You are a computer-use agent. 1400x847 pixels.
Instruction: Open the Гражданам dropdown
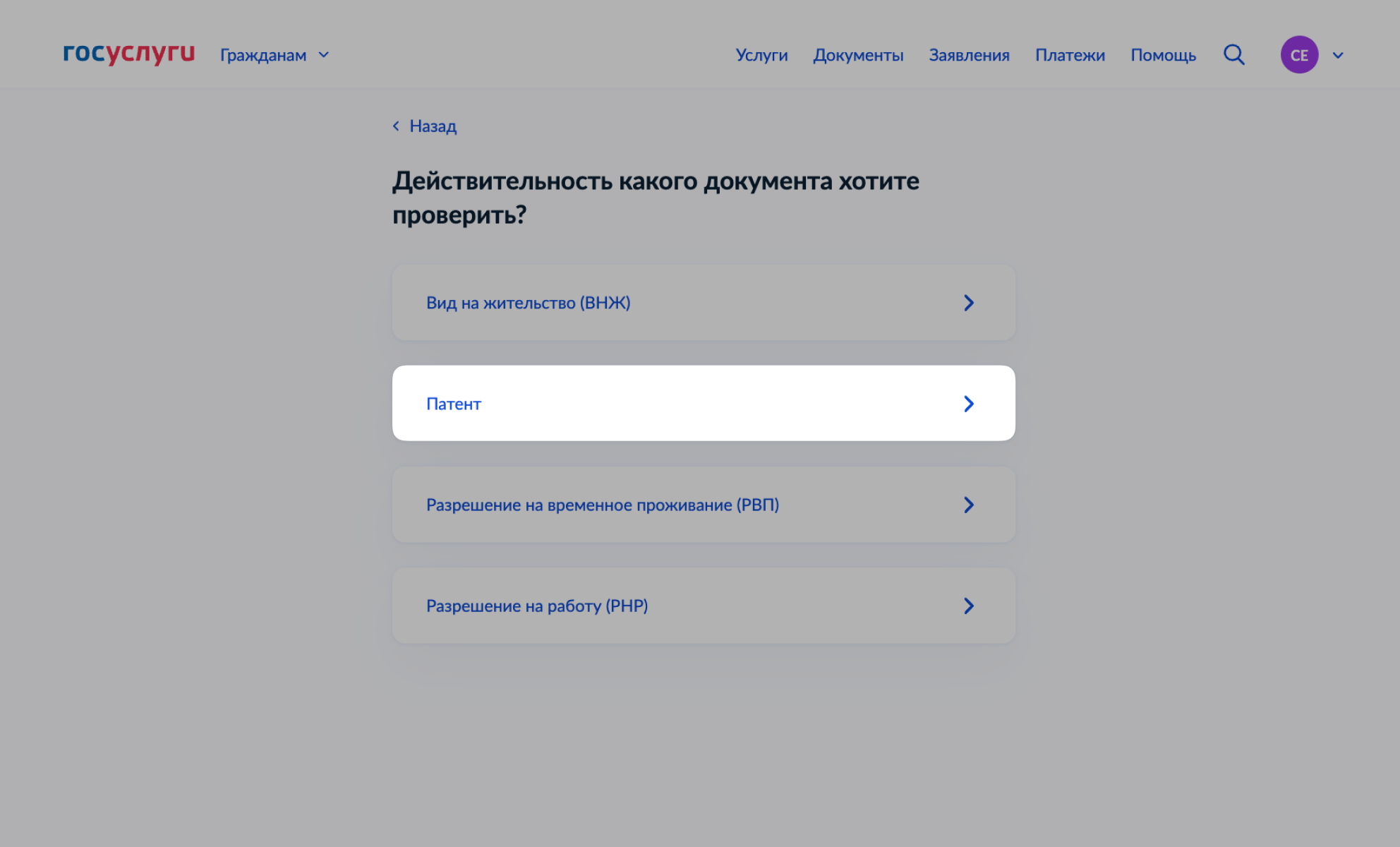(x=274, y=55)
